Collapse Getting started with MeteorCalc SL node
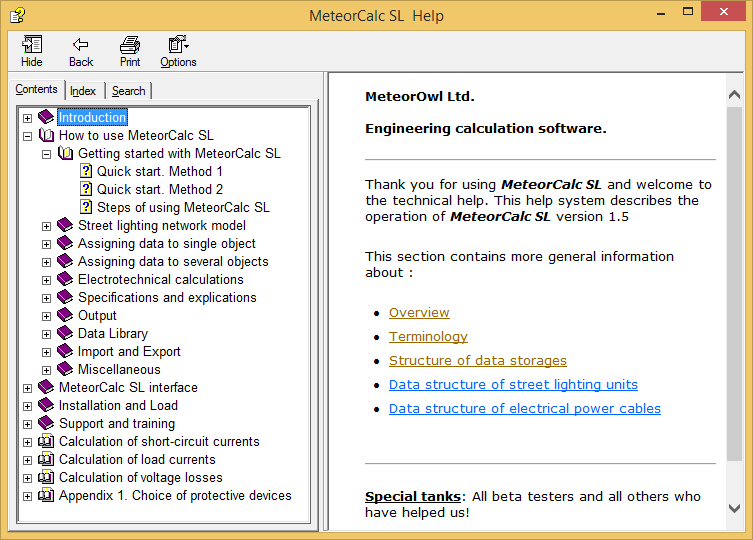Viewport: 753px width, 540px height. coord(46,154)
